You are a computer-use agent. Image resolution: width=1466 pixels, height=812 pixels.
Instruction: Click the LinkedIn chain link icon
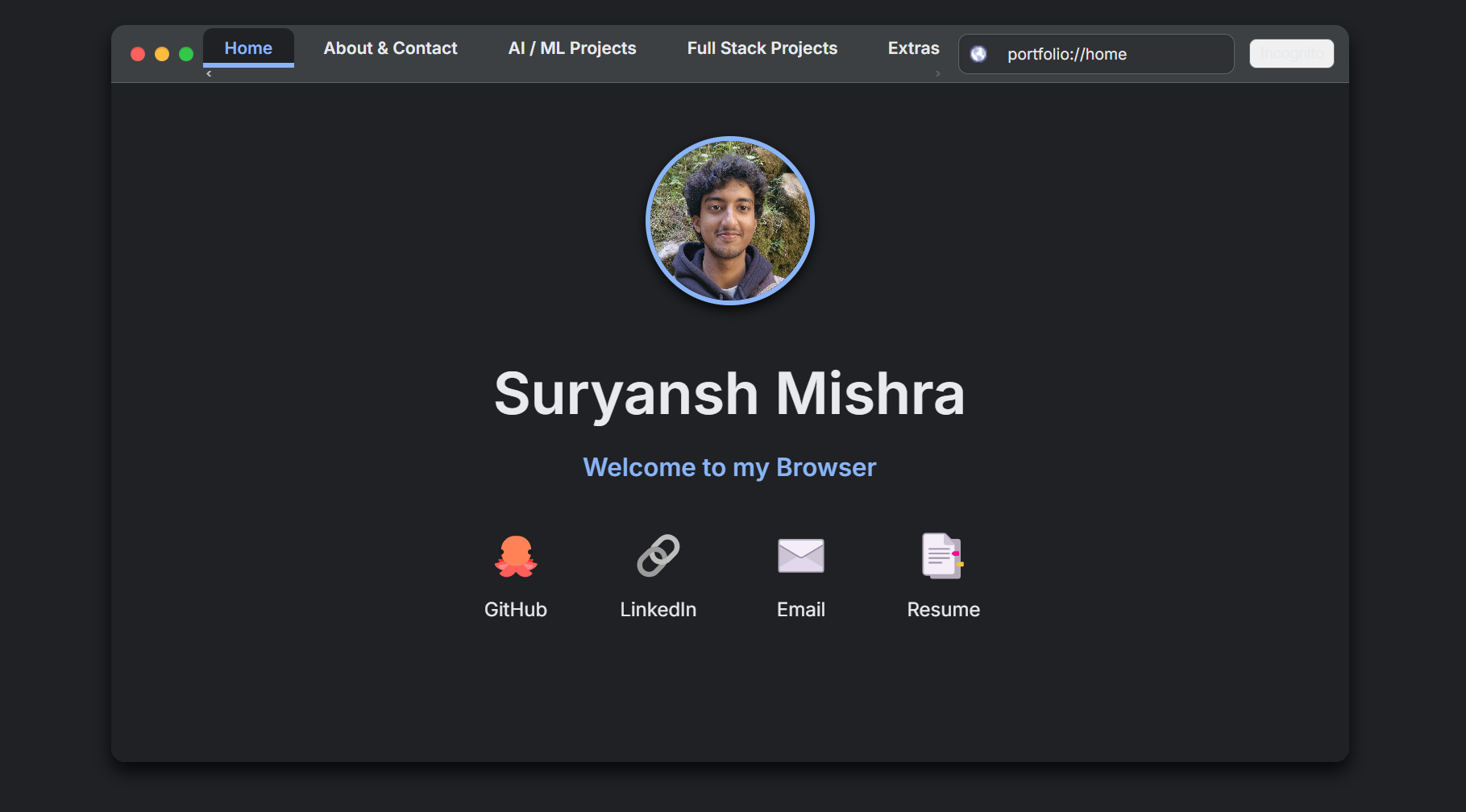(x=658, y=556)
